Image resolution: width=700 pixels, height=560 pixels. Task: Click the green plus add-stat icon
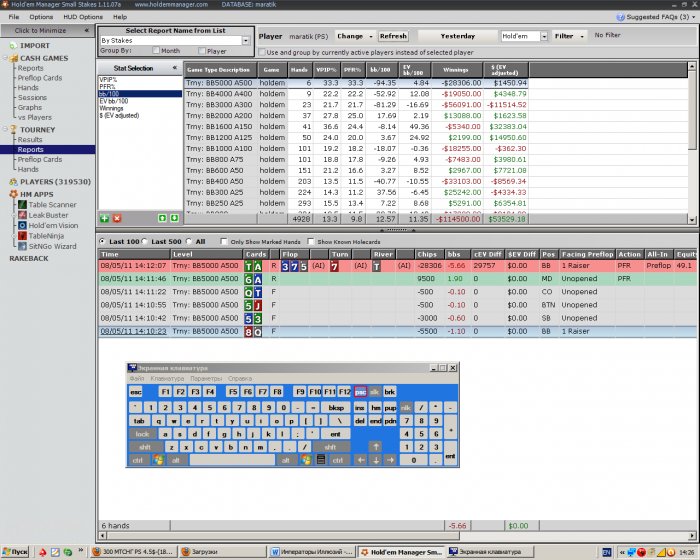coord(105,217)
